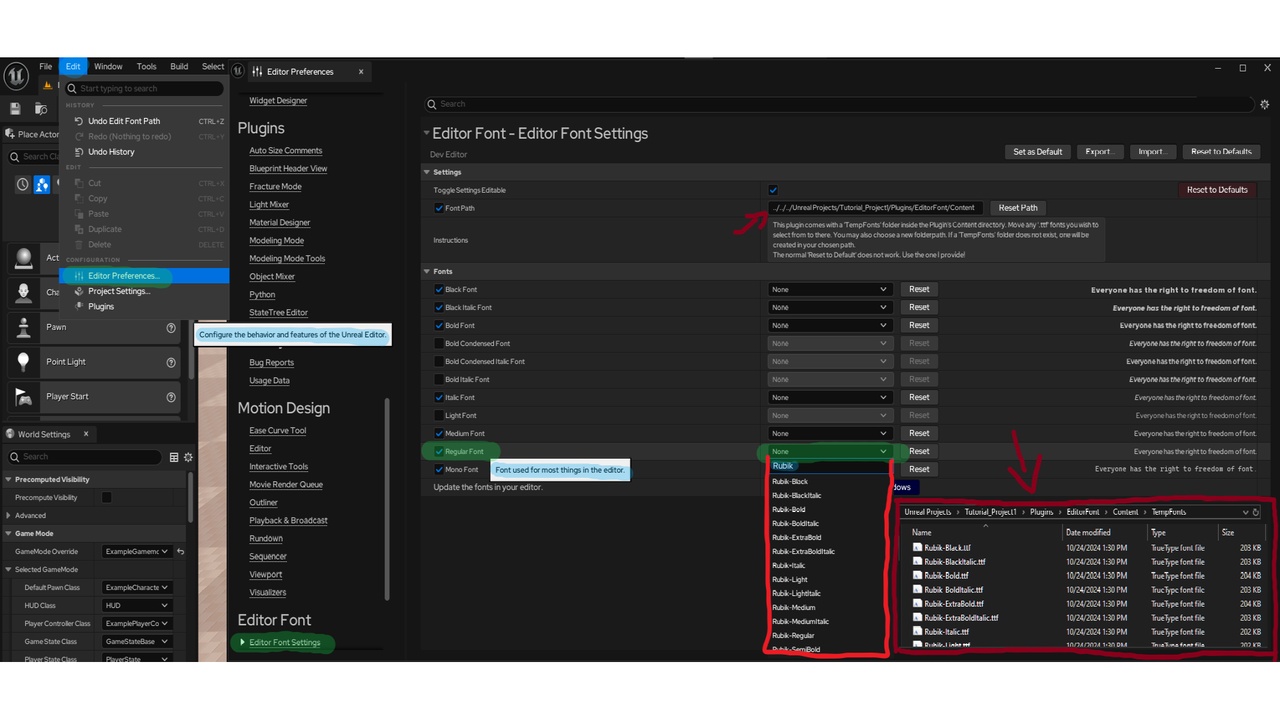Click the Set as Default button
Viewport: 1280px width, 720px height.
pyautogui.click(x=1037, y=152)
